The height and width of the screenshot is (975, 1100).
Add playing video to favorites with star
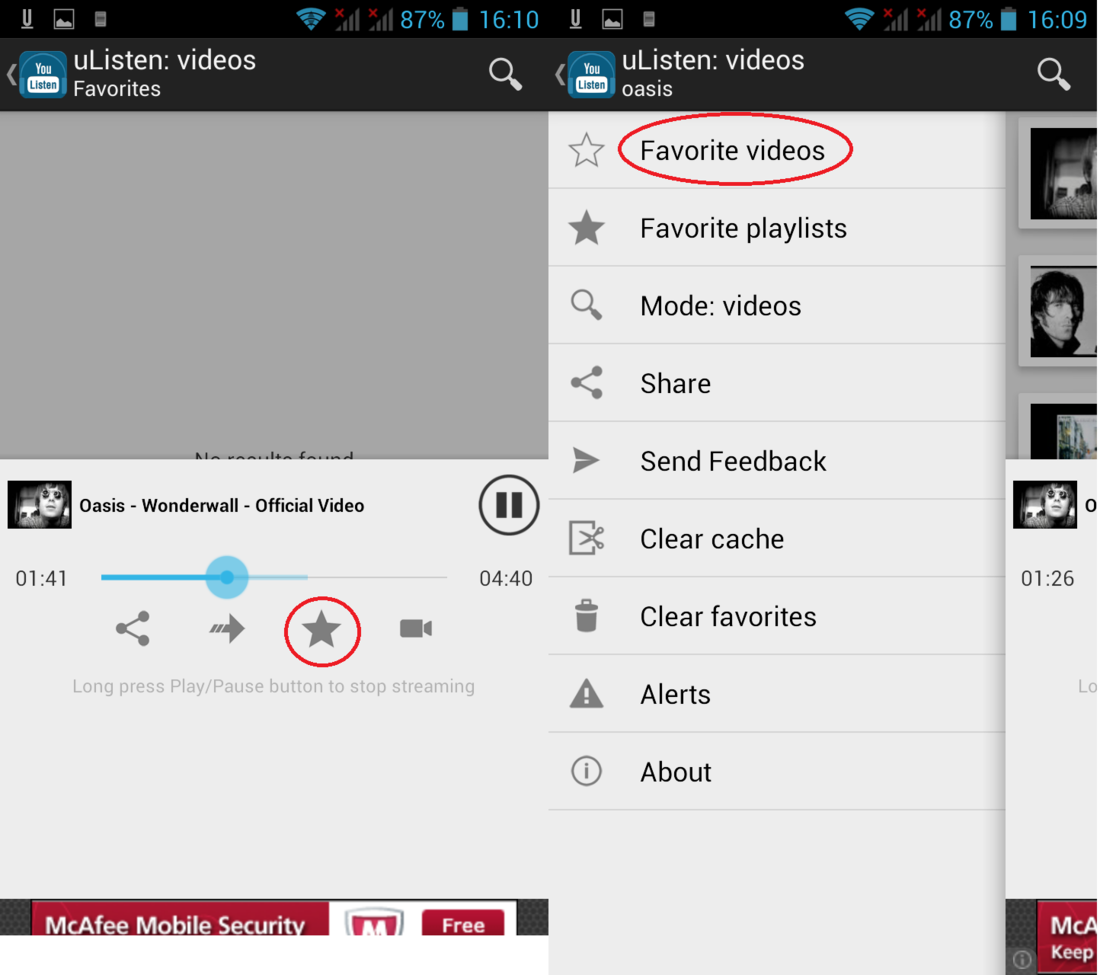click(x=321, y=628)
